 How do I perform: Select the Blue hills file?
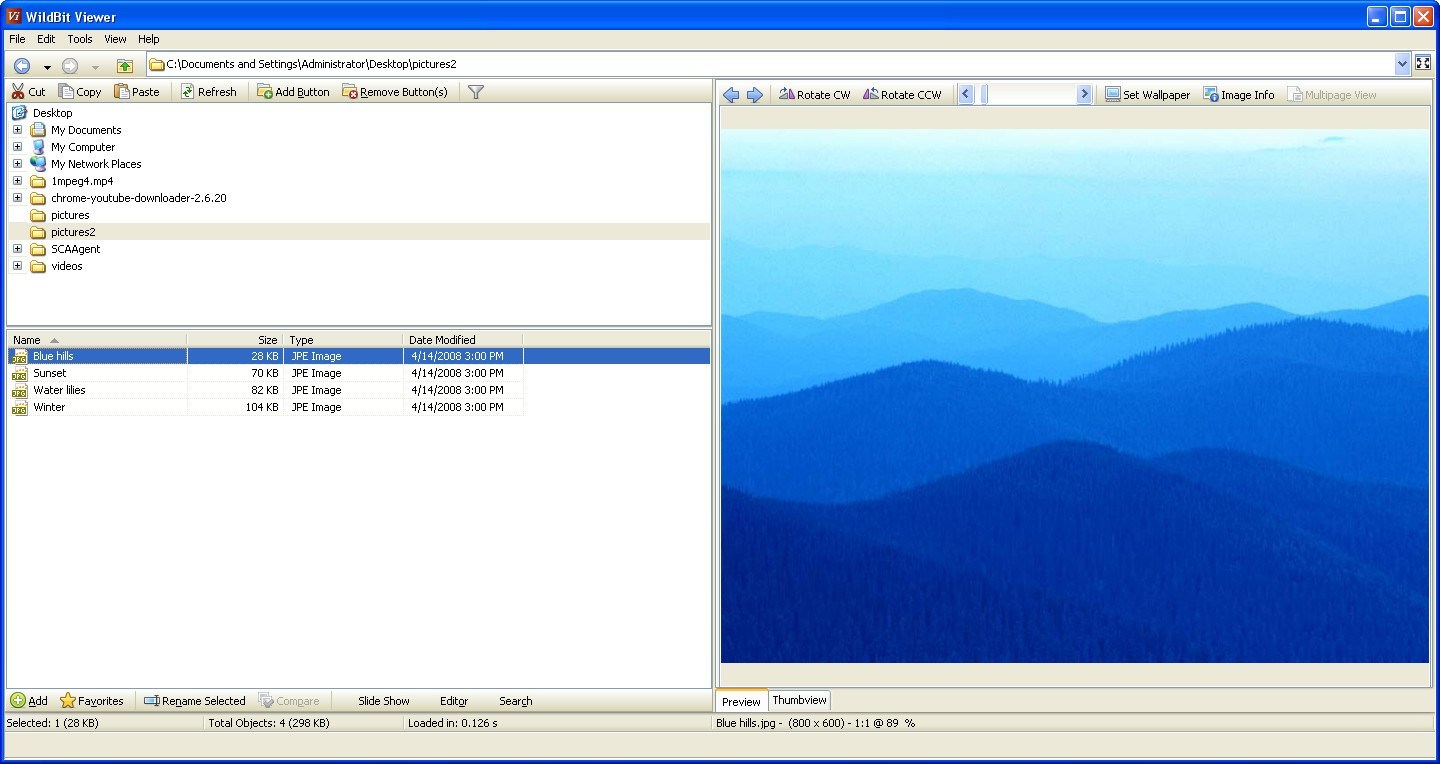click(53, 356)
